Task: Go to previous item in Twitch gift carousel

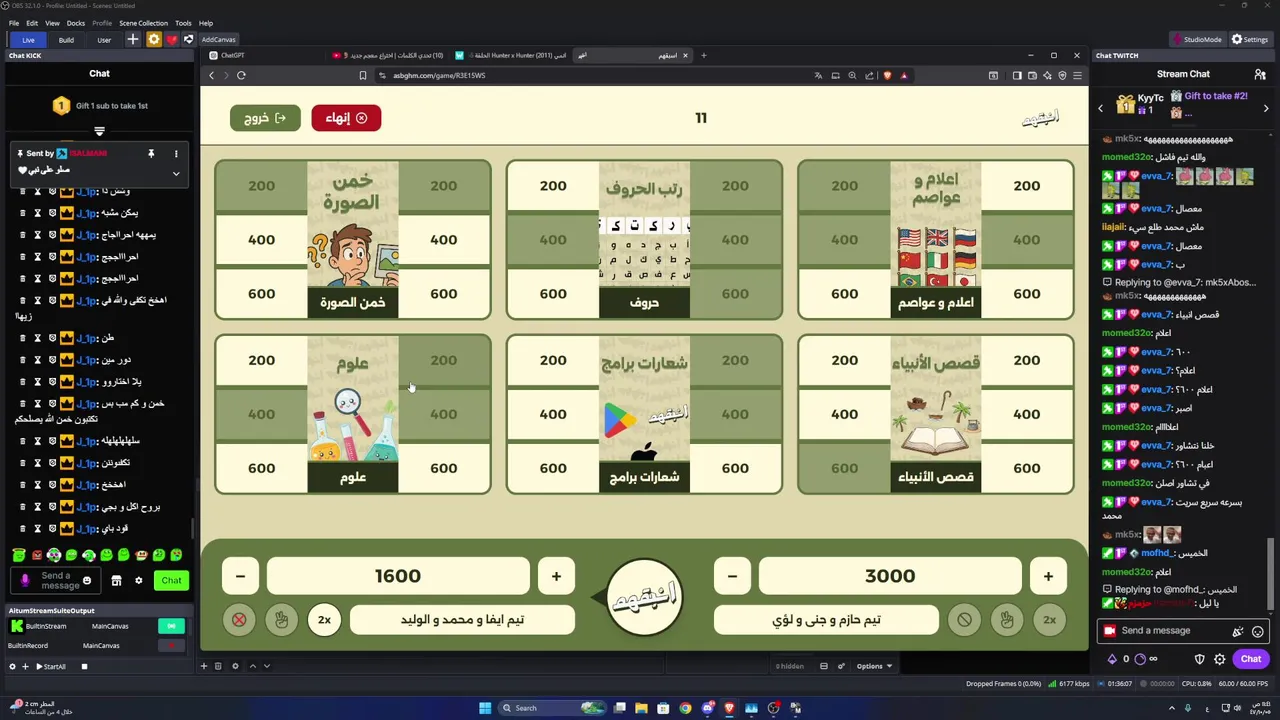Action: pyautogui.click(x=1101, y=108)
